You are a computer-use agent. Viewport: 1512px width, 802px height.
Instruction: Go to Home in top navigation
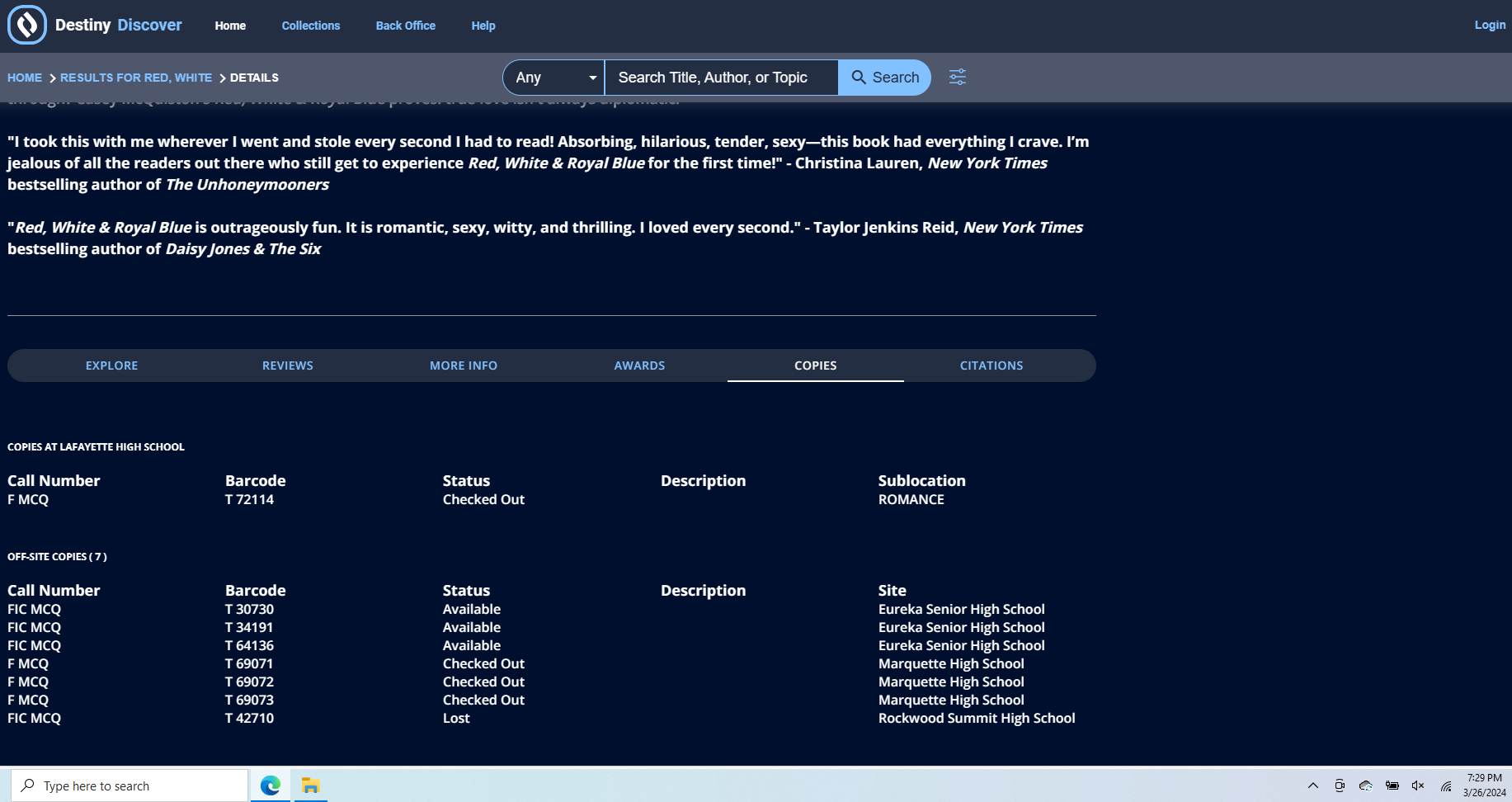click(230, 26)
